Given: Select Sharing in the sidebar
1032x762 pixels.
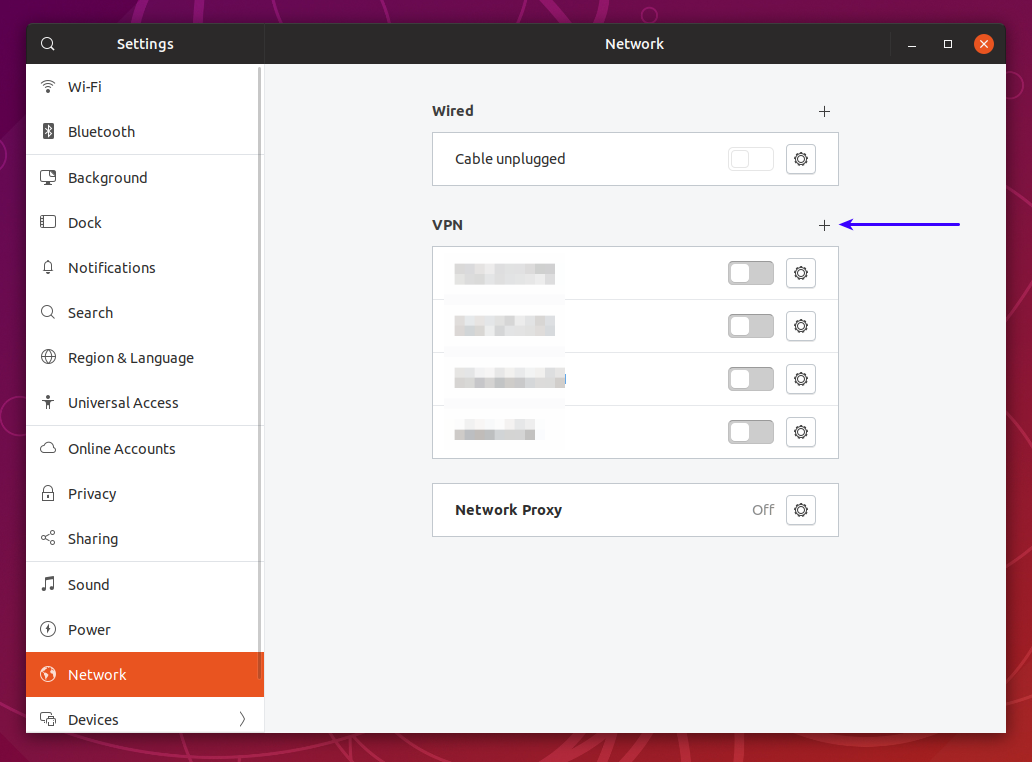Looking at the screenshot, I should [145, 539].
